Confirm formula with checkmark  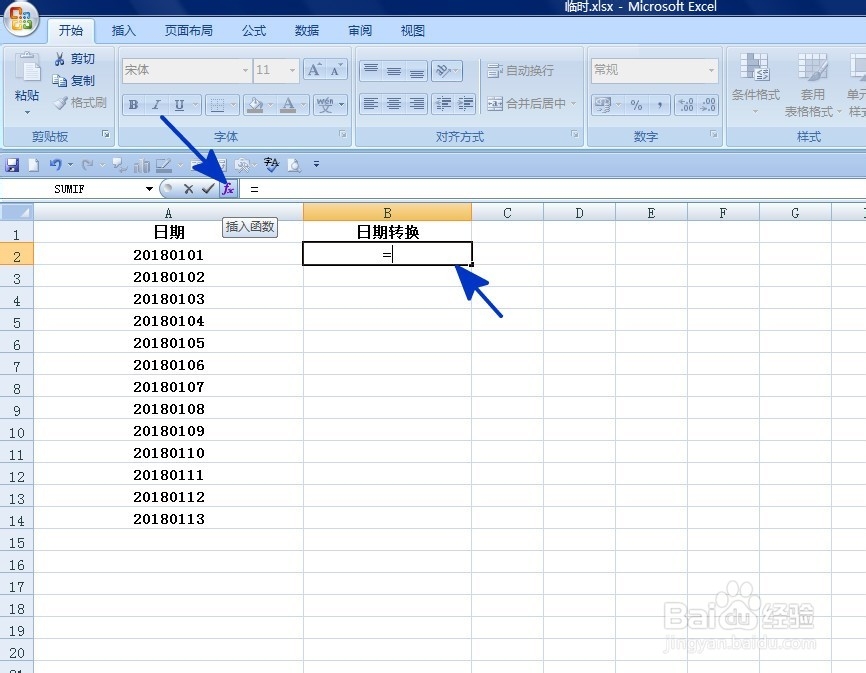point(208,189)
